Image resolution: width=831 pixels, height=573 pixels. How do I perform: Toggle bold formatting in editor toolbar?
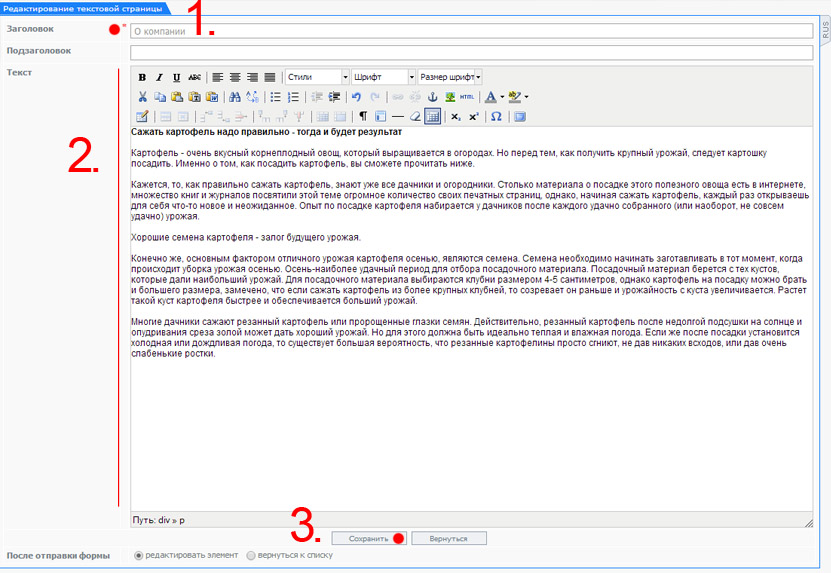142,77
